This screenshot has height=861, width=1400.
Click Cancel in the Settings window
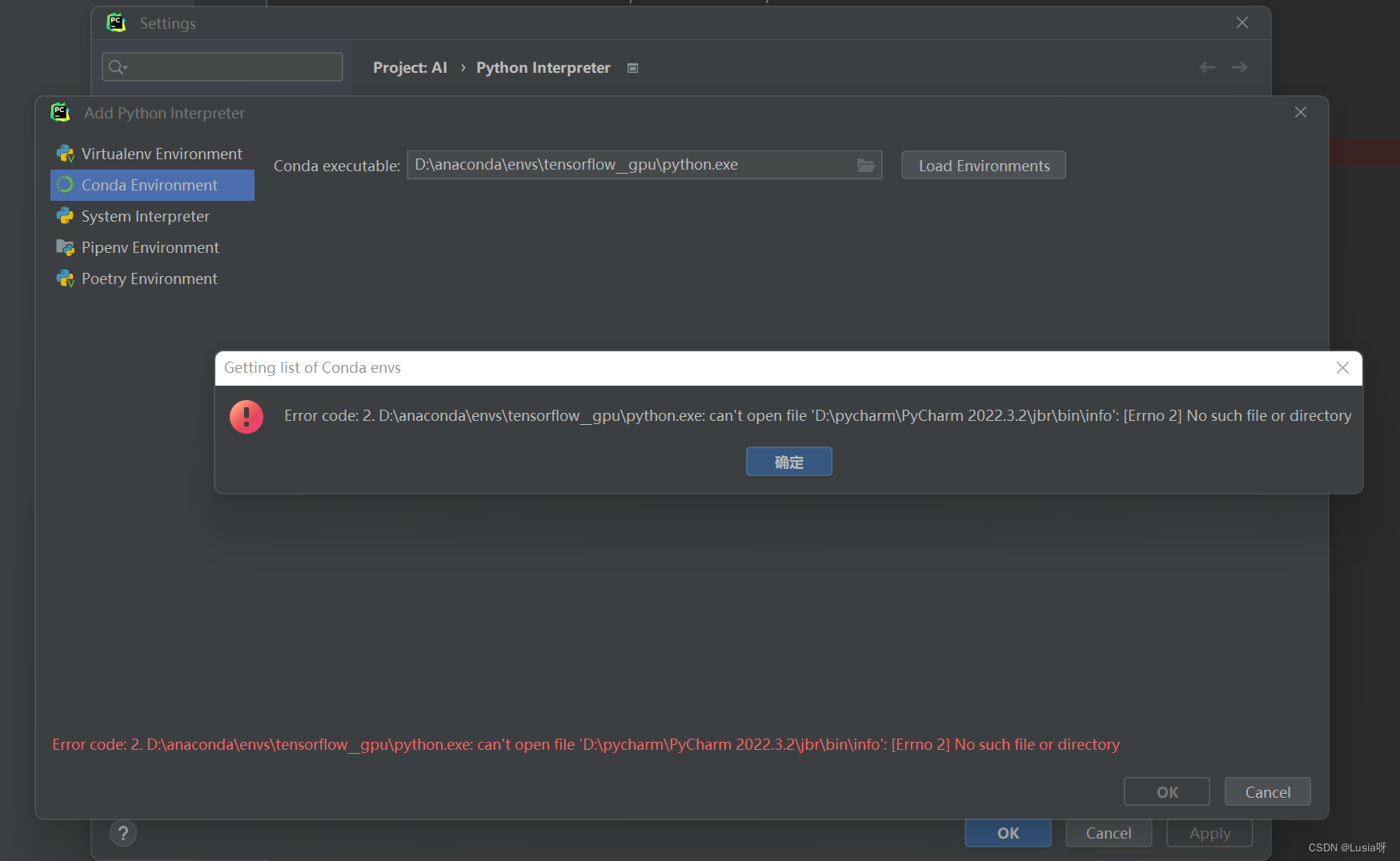(1109, 833)
